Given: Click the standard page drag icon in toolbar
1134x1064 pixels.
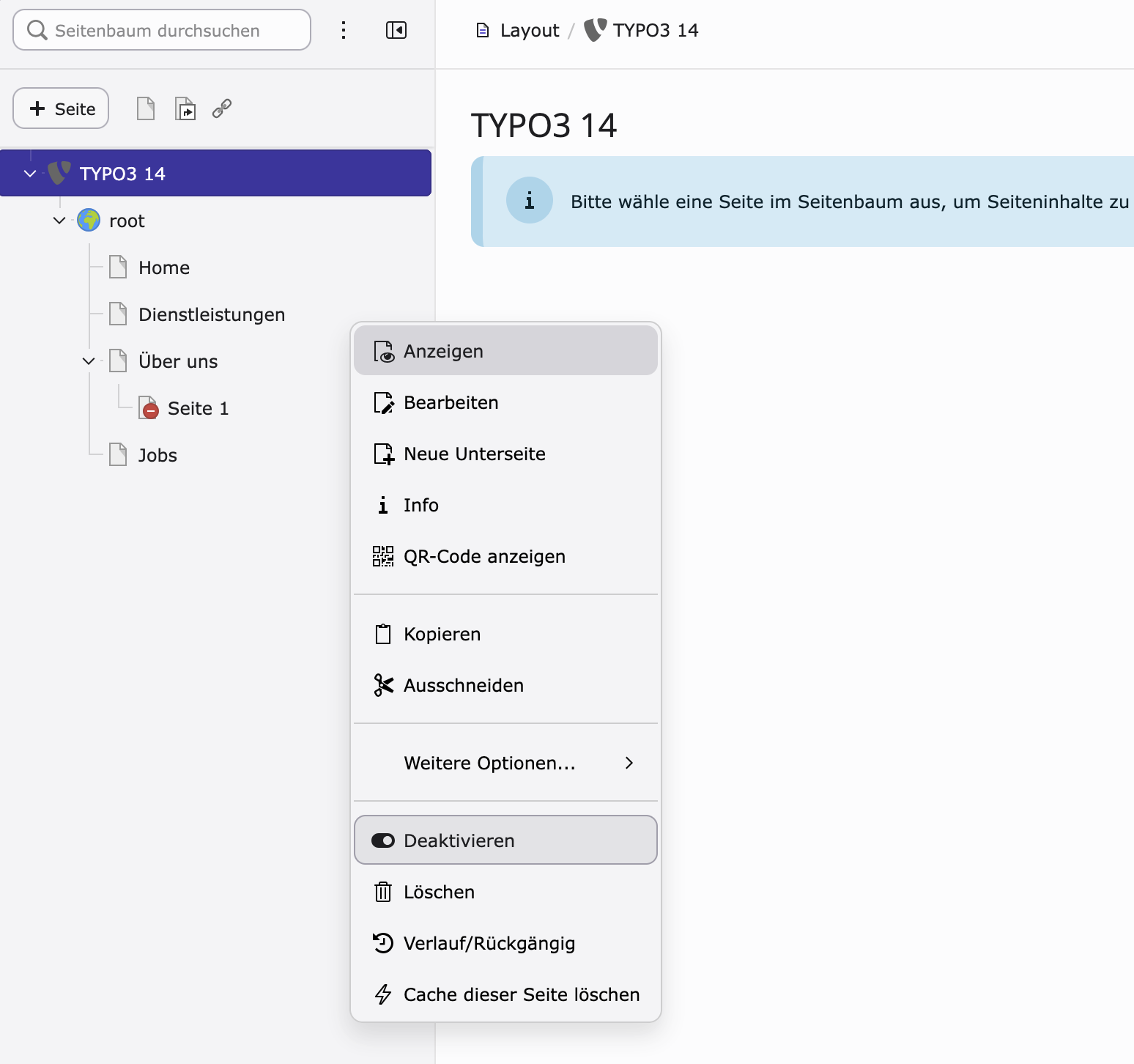Looking at the screenshot, I should [x=146, y=108].
